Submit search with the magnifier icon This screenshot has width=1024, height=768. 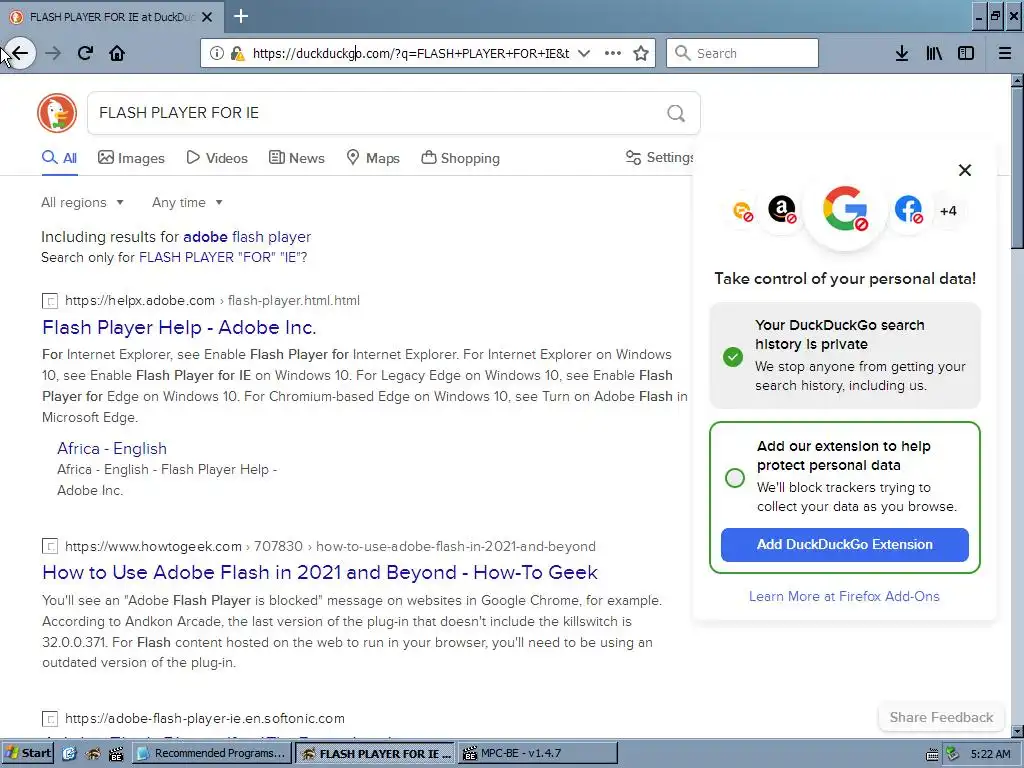pos(676,114)
